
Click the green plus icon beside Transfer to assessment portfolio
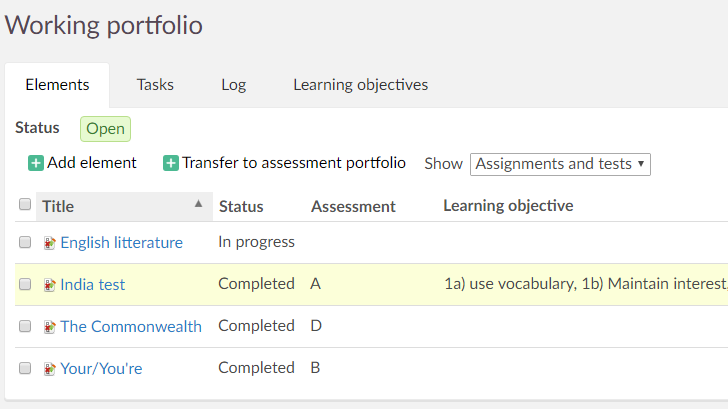(x=171, y=163)
